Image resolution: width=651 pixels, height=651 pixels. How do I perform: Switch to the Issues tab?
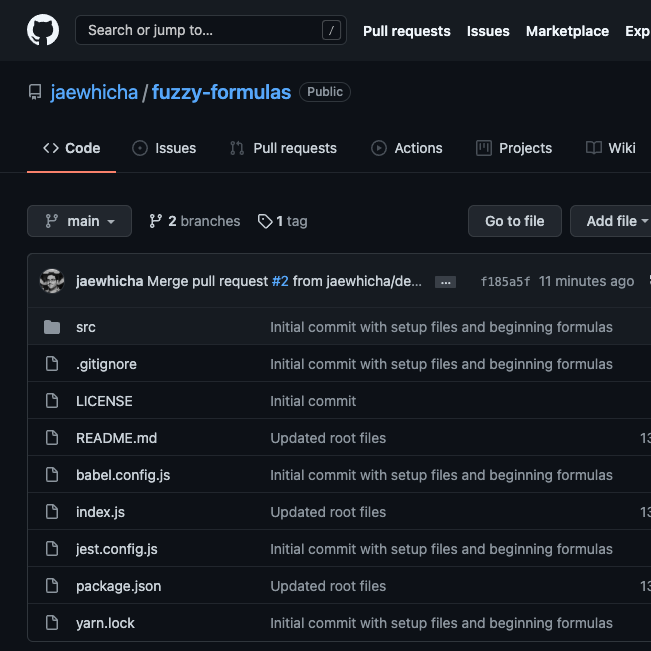[164, 148]
